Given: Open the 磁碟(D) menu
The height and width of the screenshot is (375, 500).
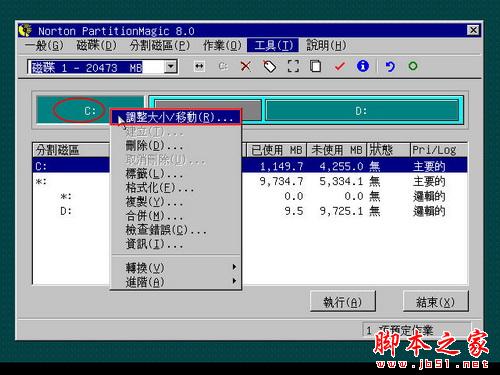Looking at the screenshot, I should [x=97, y=45].
